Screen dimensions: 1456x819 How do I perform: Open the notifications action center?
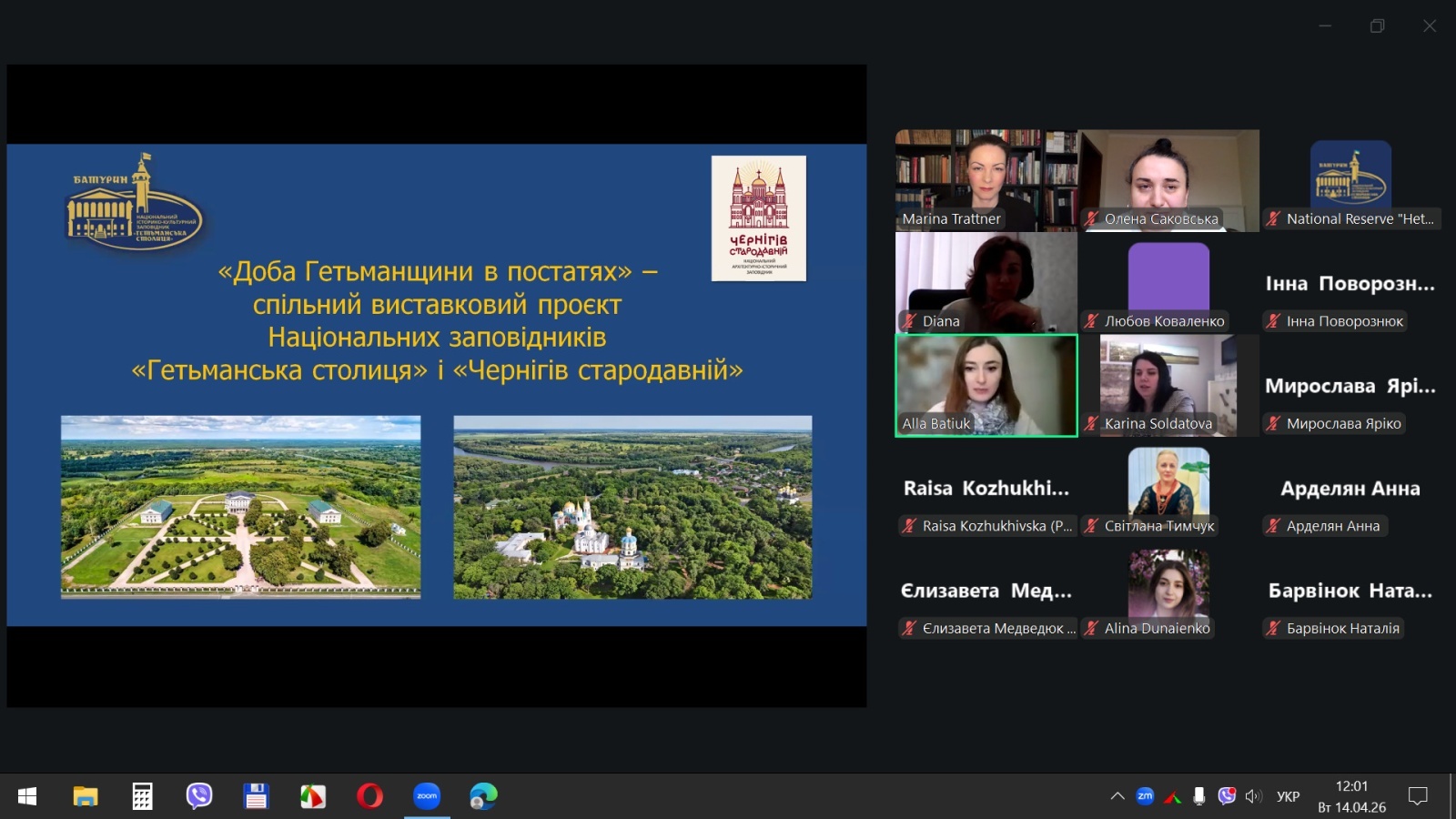coord(1418,796)
